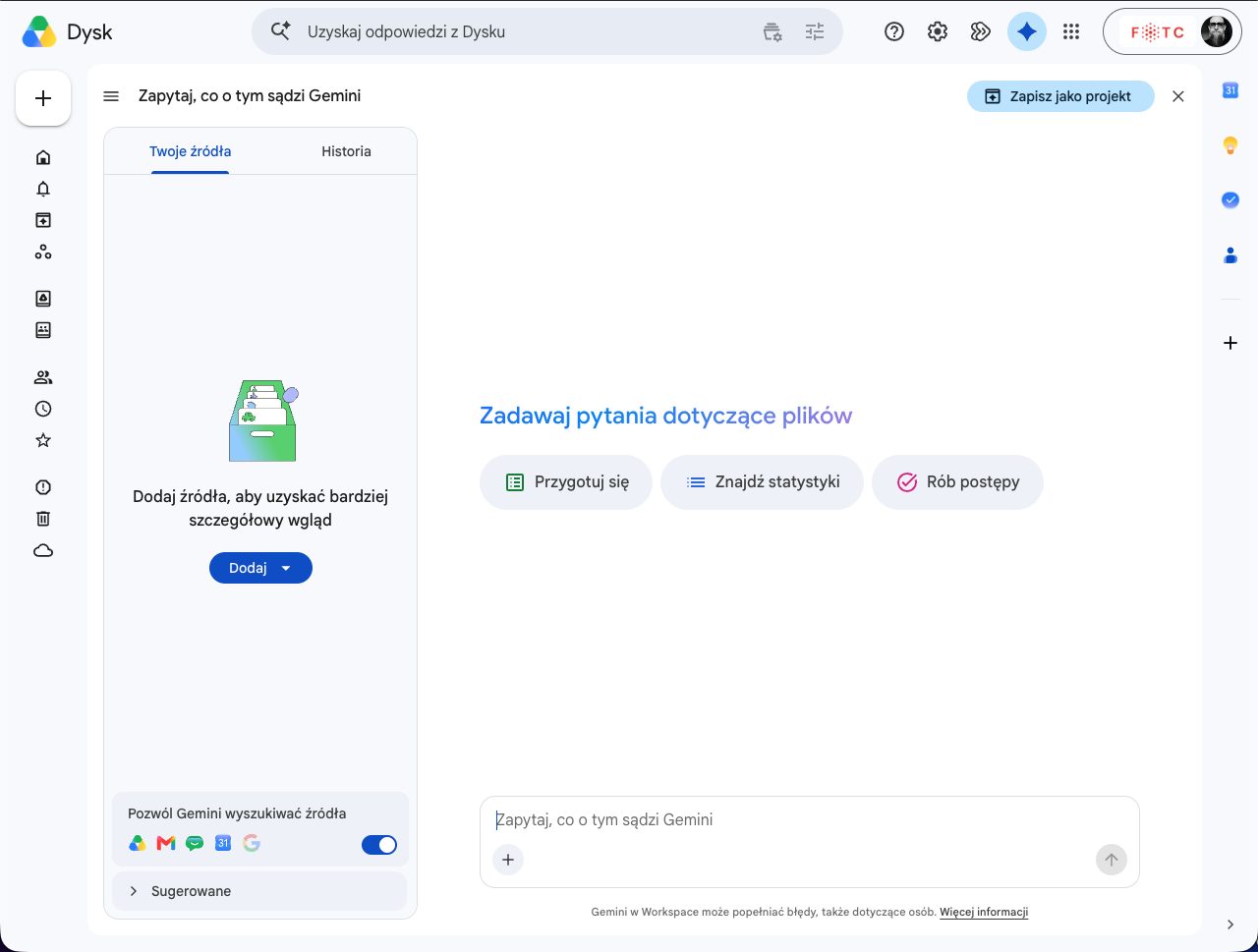Open the 'Dodaj' sources dropdown
The image size is (1258, 952).
tap(260, 568)
